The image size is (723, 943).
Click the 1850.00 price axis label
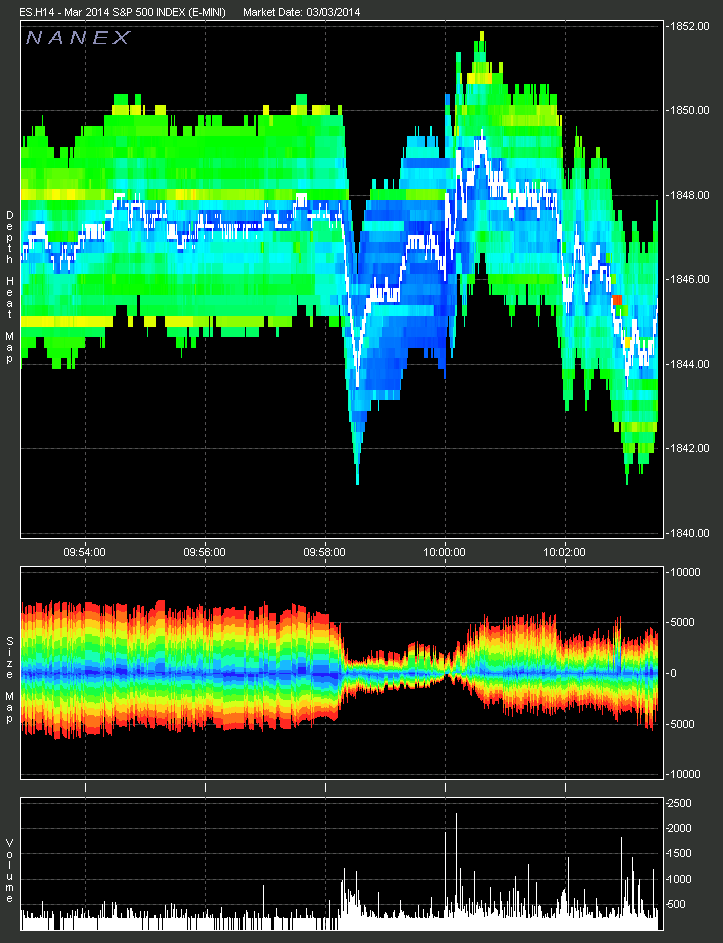[689, 110]
